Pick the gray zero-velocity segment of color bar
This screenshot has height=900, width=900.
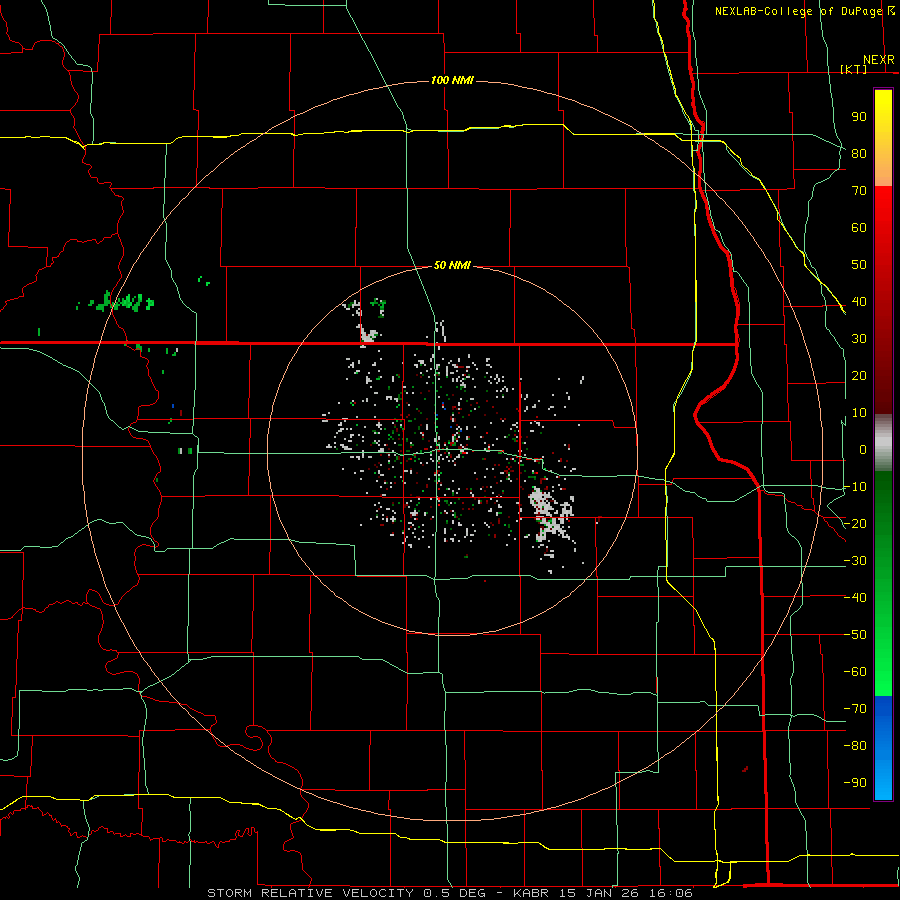883,443
